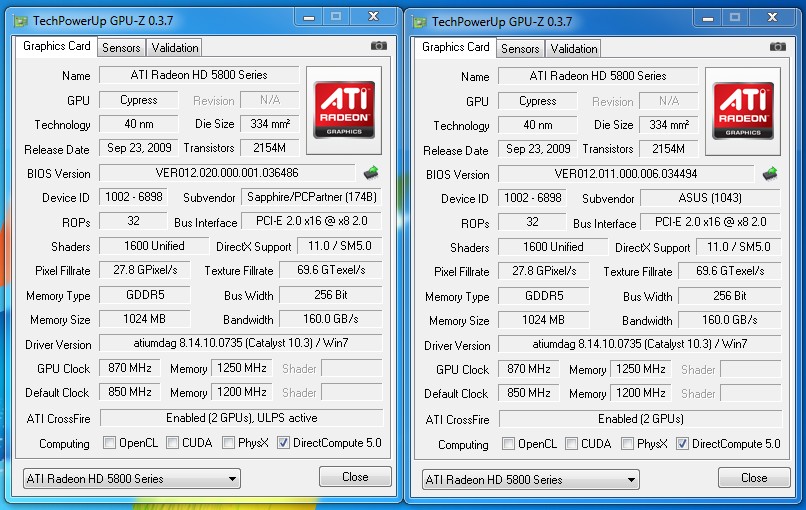Switch to Sensors tab in left window
The width and height of the screenshot is (806, 510).
[x=121, y=48]
